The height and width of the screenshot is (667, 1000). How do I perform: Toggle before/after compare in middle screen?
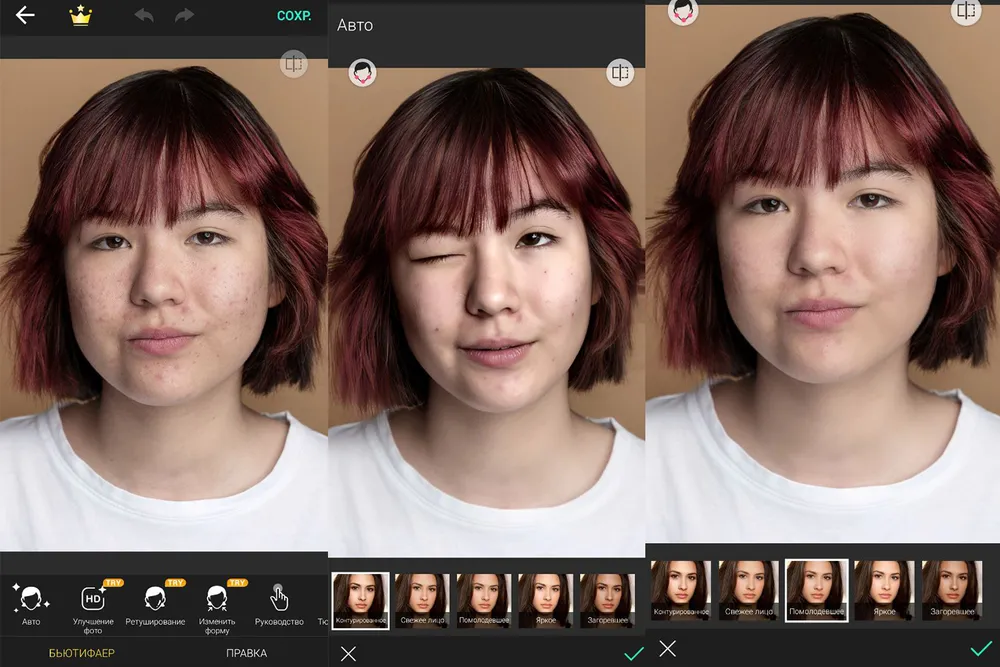coord(620,73)
